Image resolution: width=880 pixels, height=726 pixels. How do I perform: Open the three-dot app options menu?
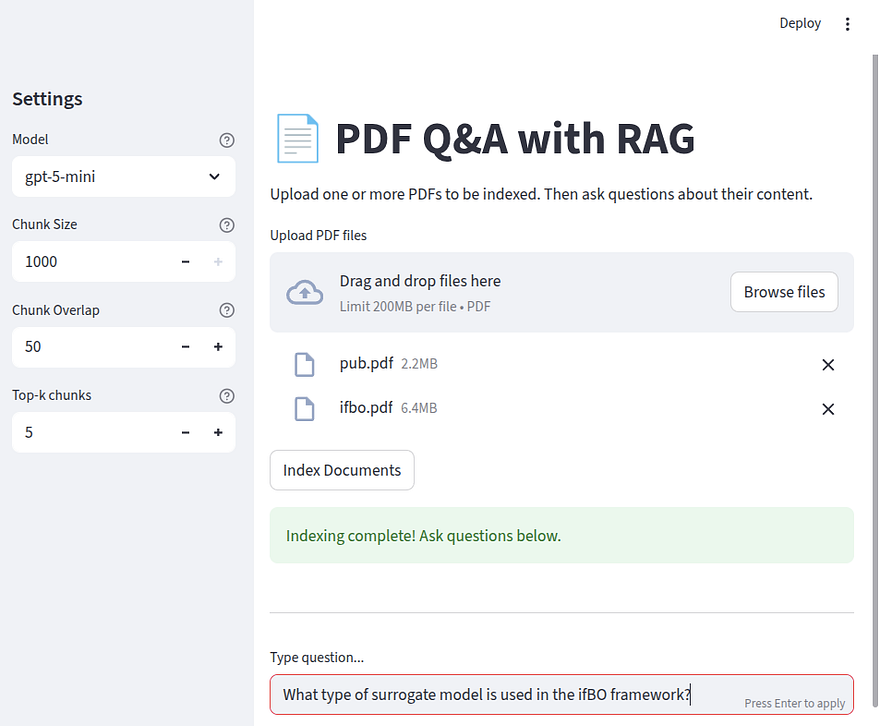[848, 23]
